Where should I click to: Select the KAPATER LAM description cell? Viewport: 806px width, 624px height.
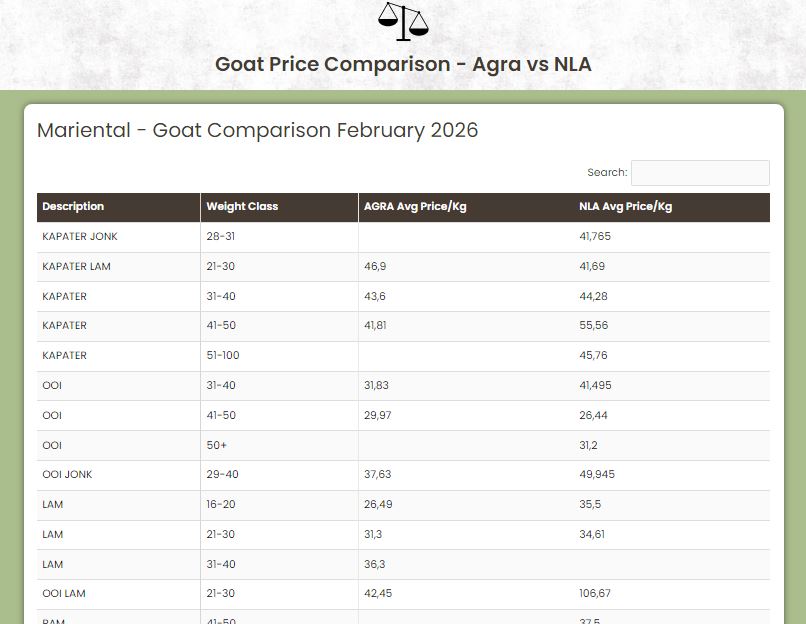click(x=118, y=266)
